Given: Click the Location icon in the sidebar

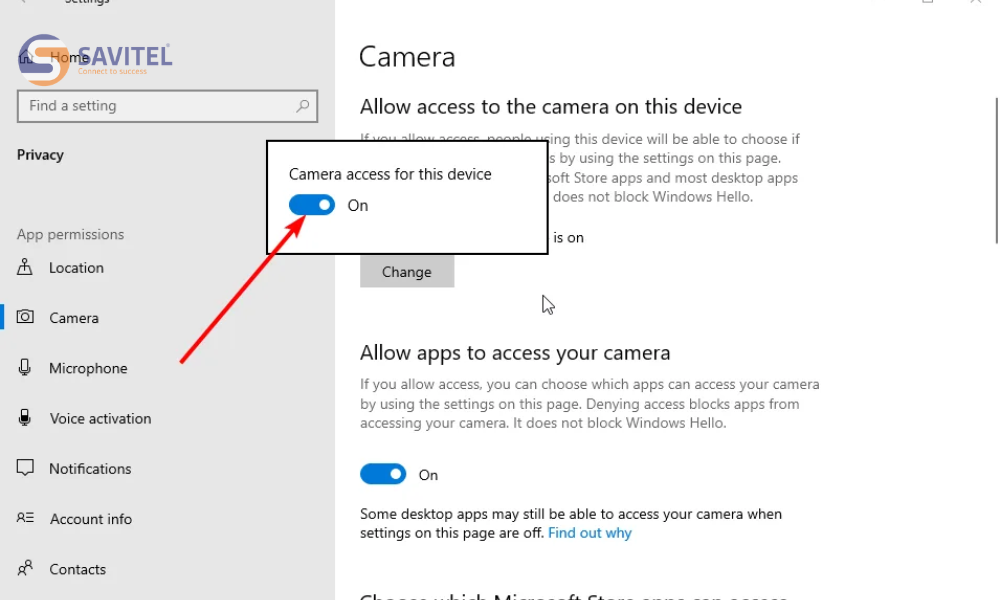Looking at the screenshot, I should (25, 267).
